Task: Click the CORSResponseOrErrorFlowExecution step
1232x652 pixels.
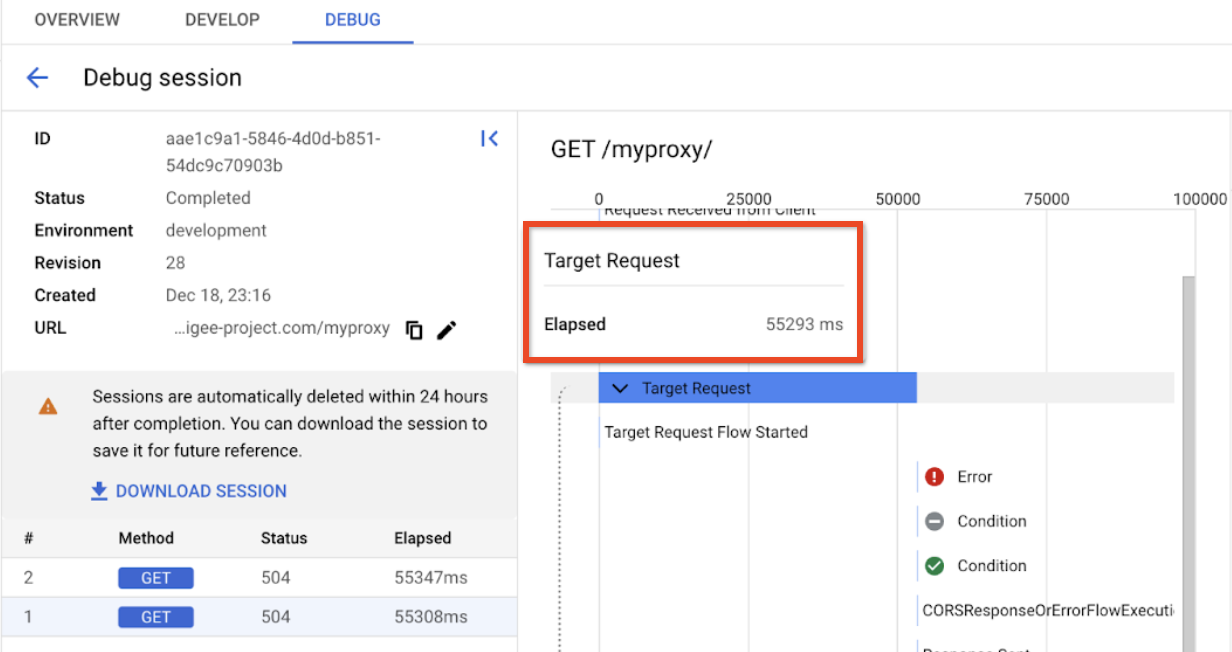Action: coord(1047,609)
